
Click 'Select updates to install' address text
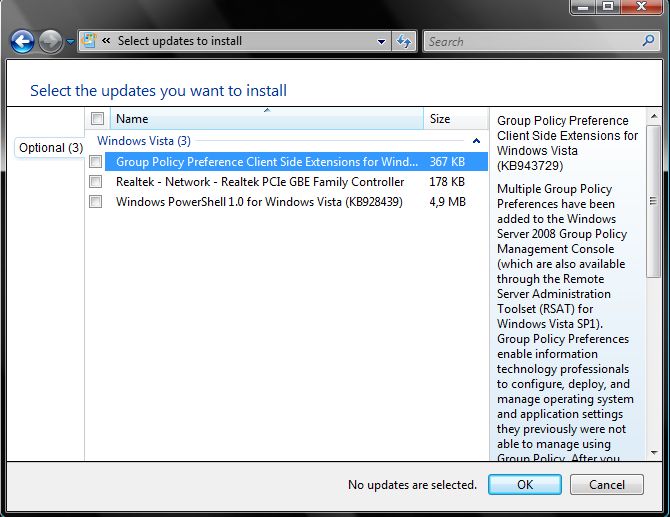pos(180,41)
